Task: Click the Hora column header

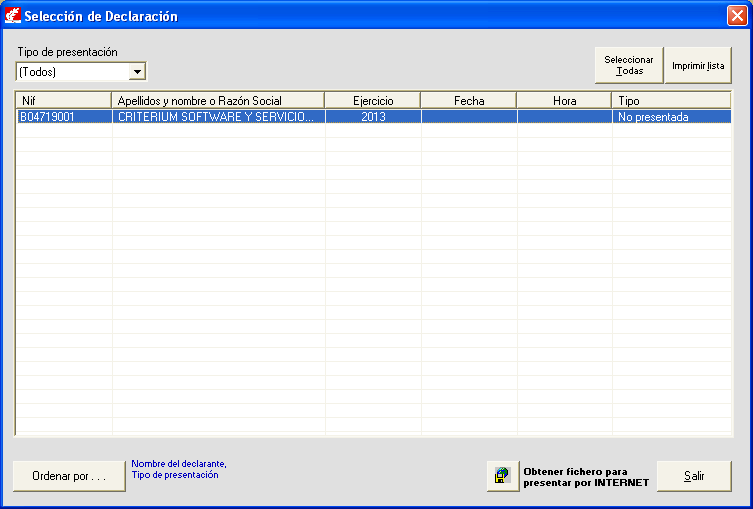Action: (x=565, y=101)
